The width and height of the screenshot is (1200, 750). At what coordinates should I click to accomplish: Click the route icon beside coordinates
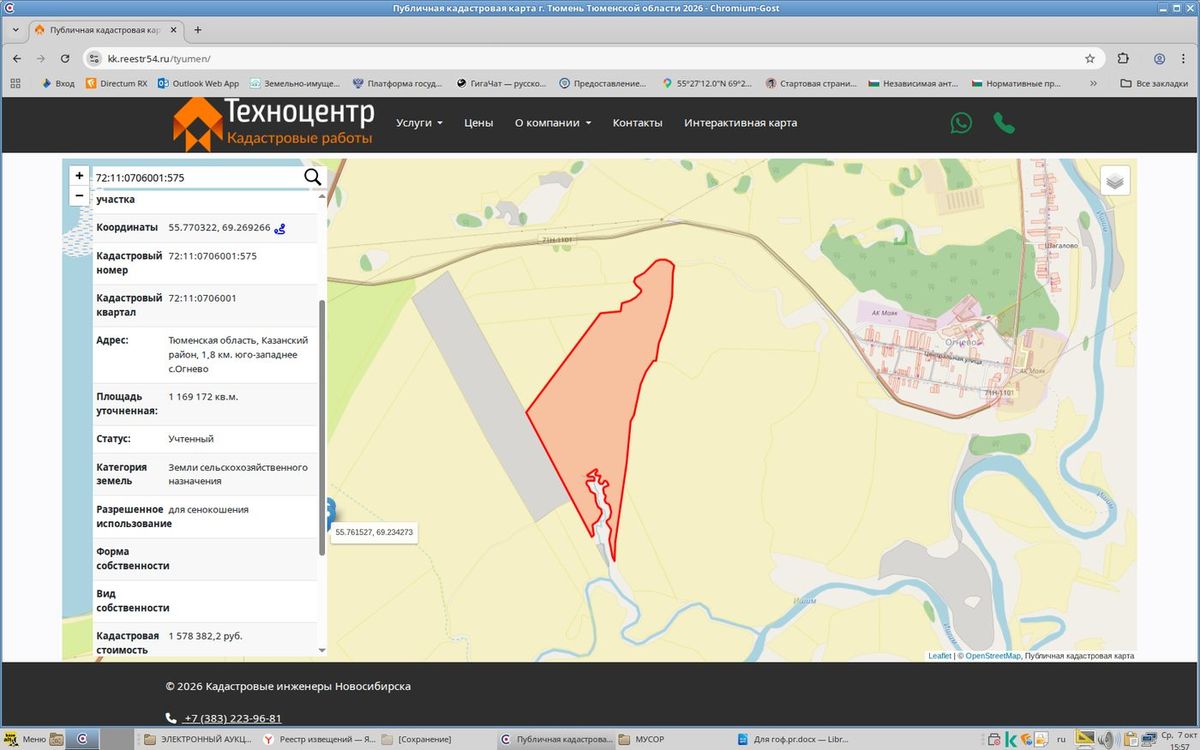[x=280, y=228]
